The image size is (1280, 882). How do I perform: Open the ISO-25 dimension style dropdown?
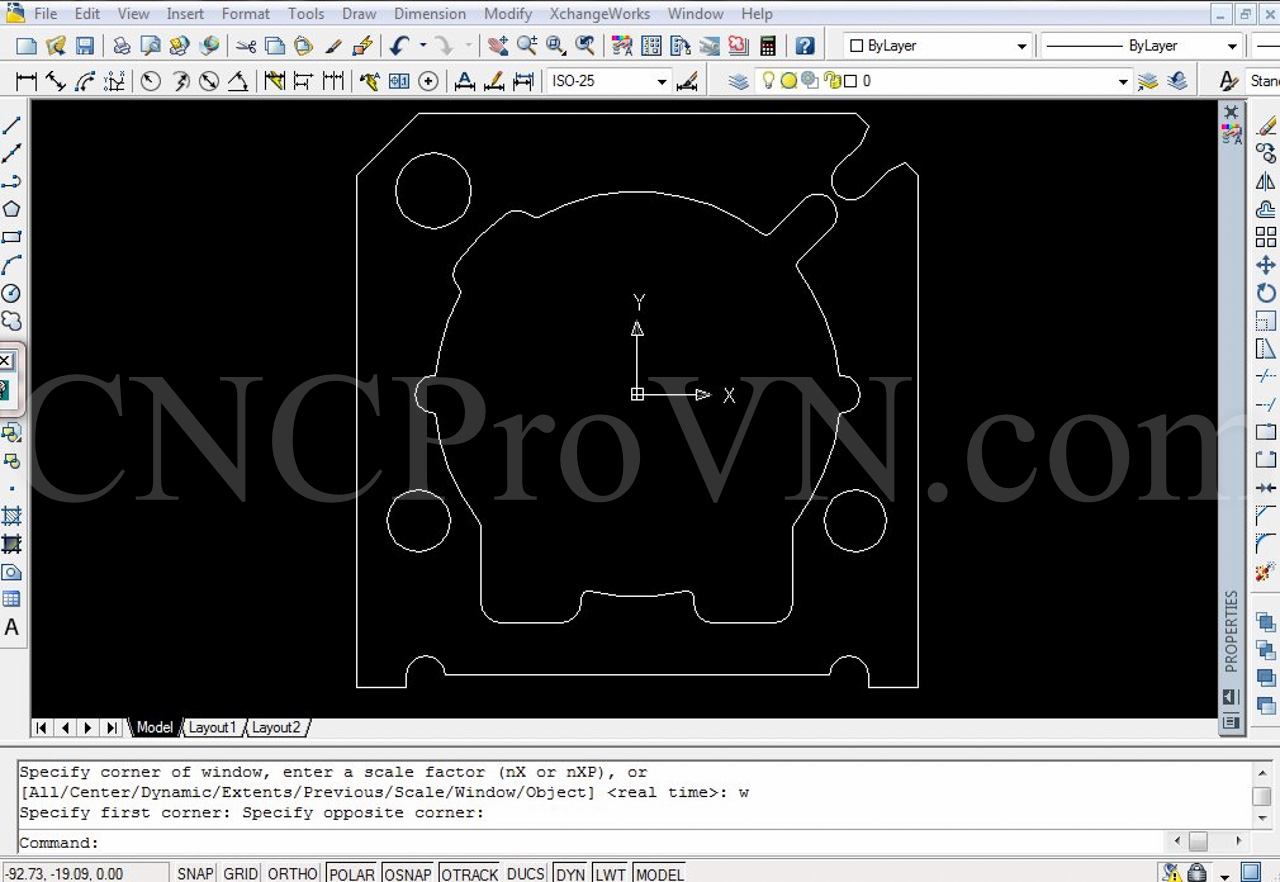(661, 82)
